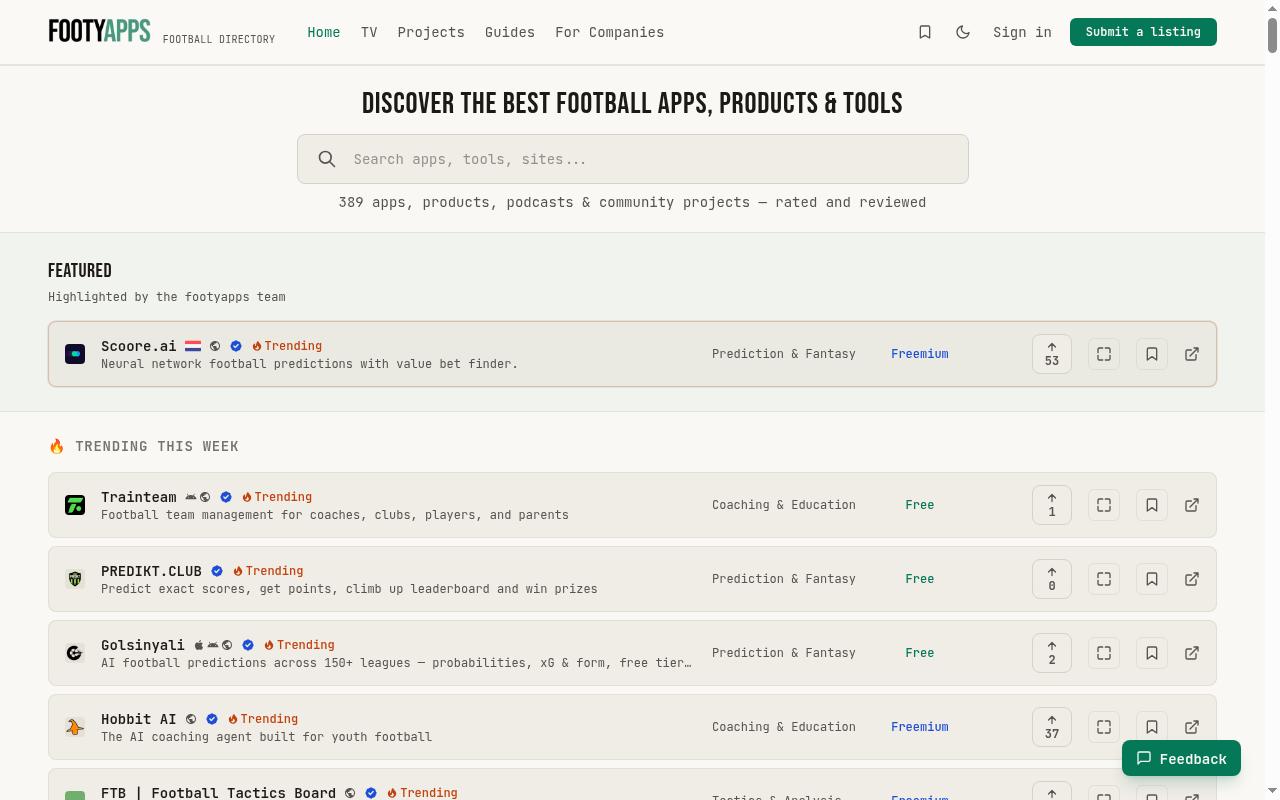Open bookmarks icon in the header
This screenshot has width=1280, height=800.
point(925,32)
